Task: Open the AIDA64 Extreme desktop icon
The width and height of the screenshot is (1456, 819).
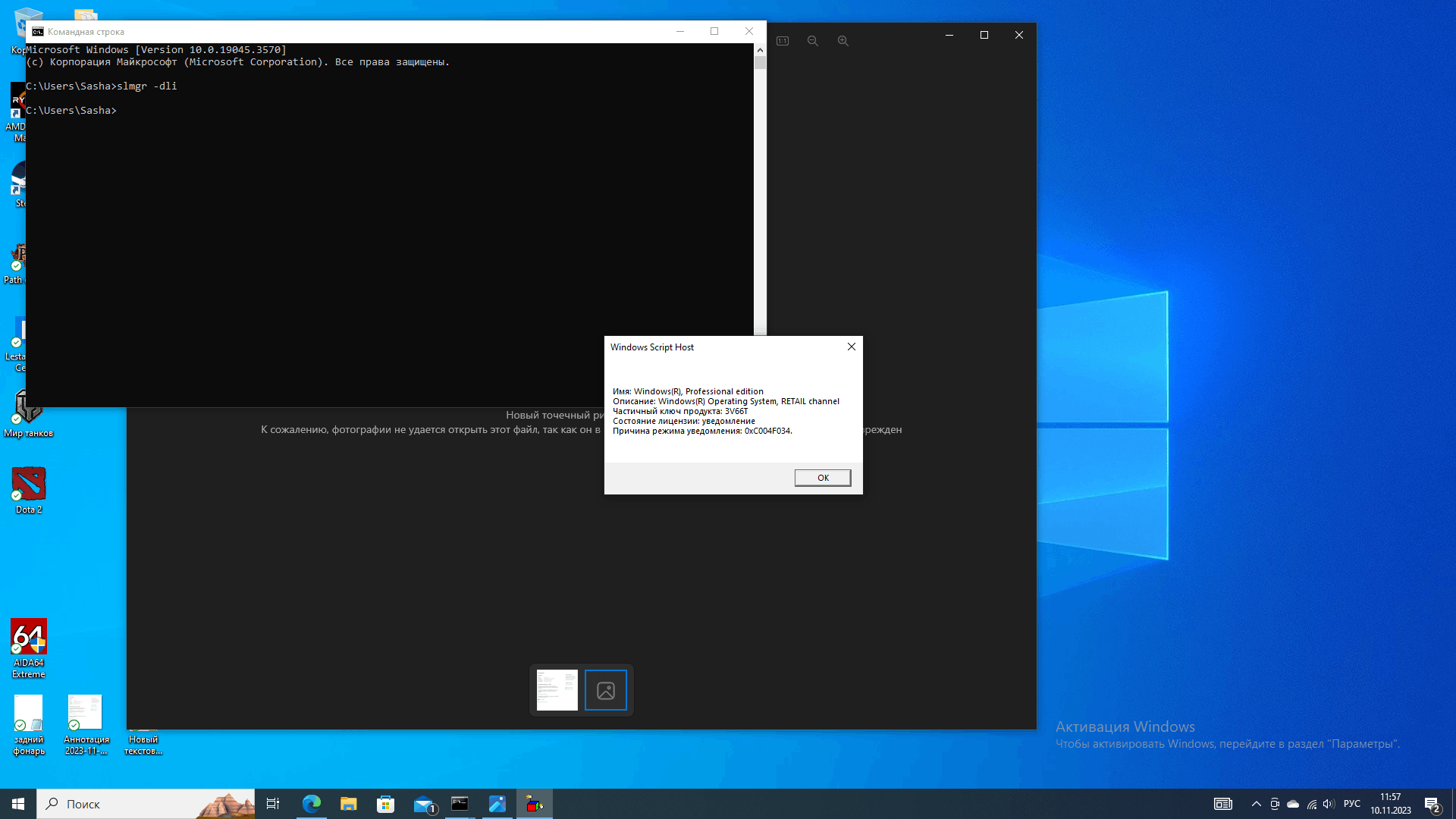Action: 29,648
